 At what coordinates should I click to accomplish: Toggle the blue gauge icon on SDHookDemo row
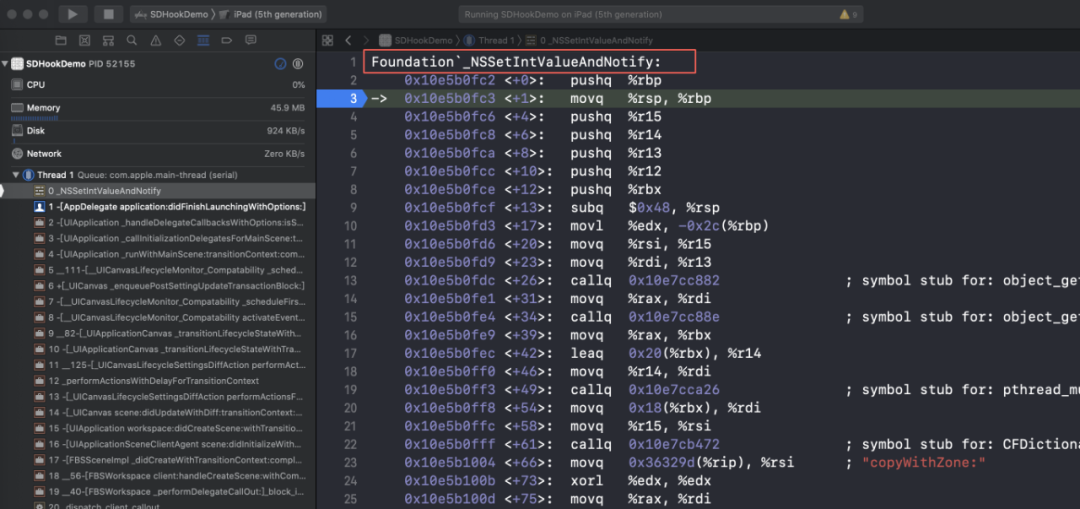coord(281,64)
